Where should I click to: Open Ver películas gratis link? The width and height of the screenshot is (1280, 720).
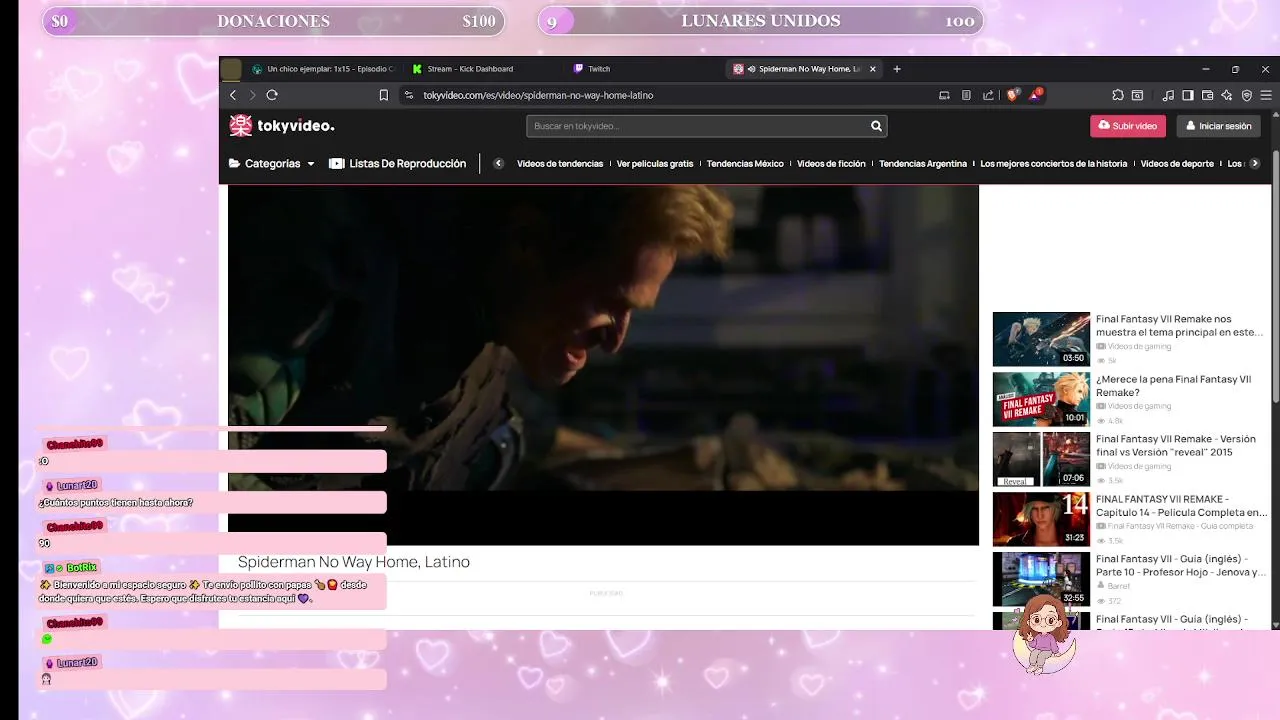click(655, 163)
